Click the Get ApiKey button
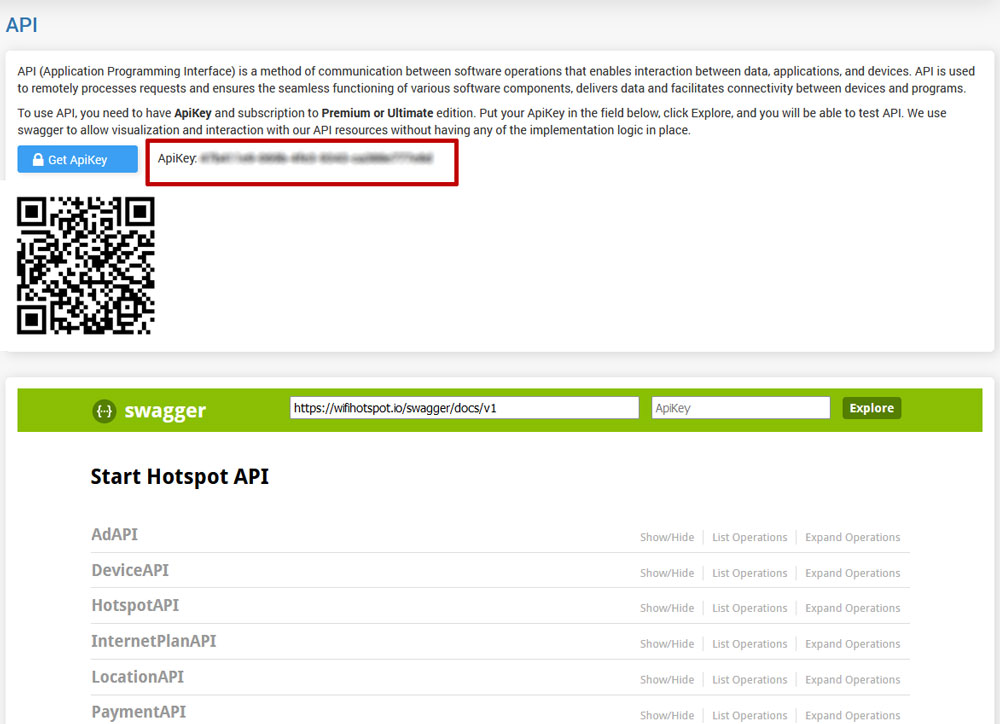Viewport: 1000px width, 724px height. [x=77, y=159]
